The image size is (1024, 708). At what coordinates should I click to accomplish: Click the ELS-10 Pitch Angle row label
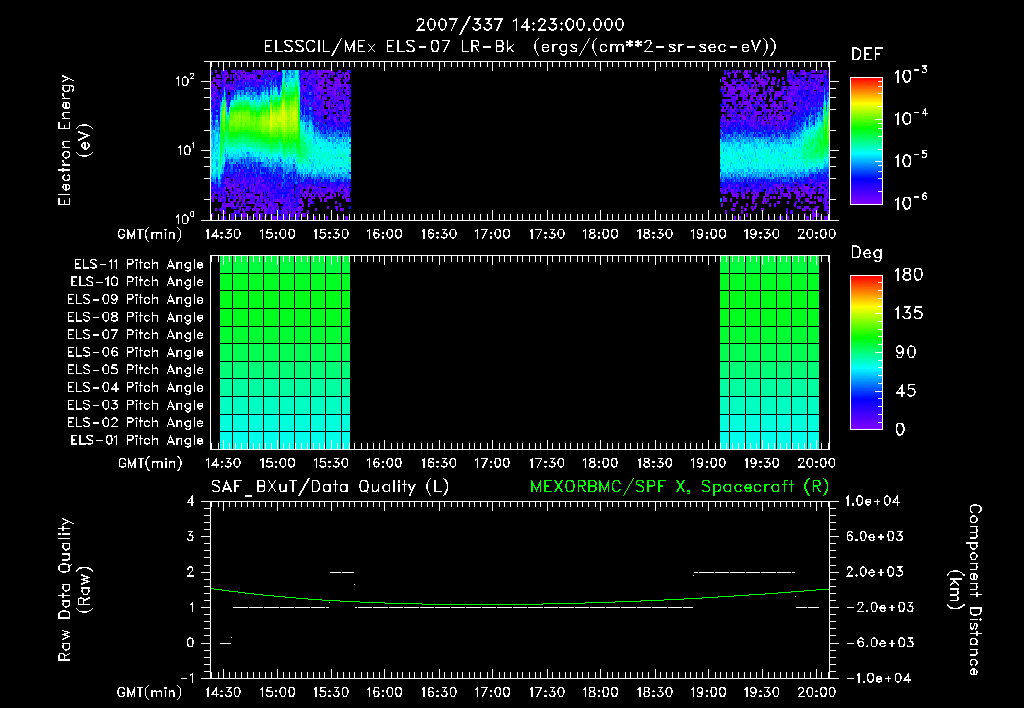tap(137, 282)
